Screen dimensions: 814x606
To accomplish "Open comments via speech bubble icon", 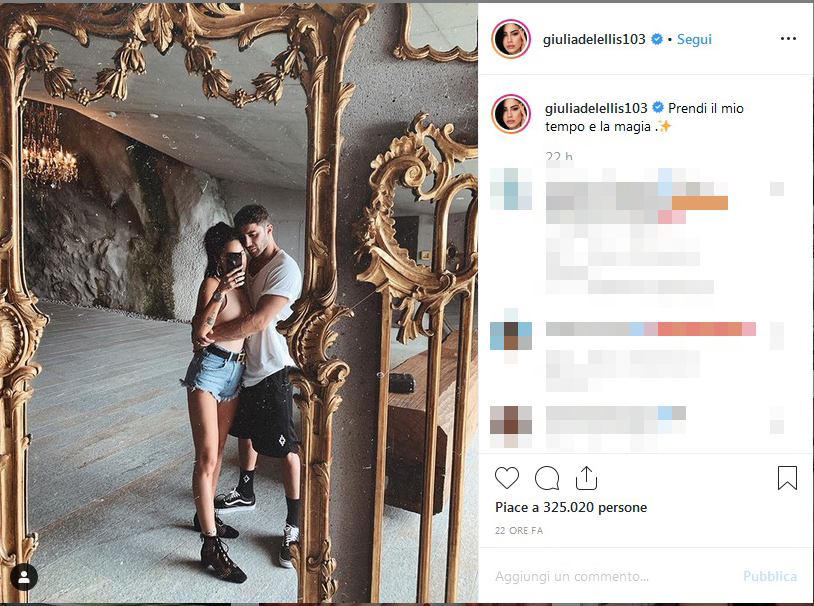I will 547,478.
